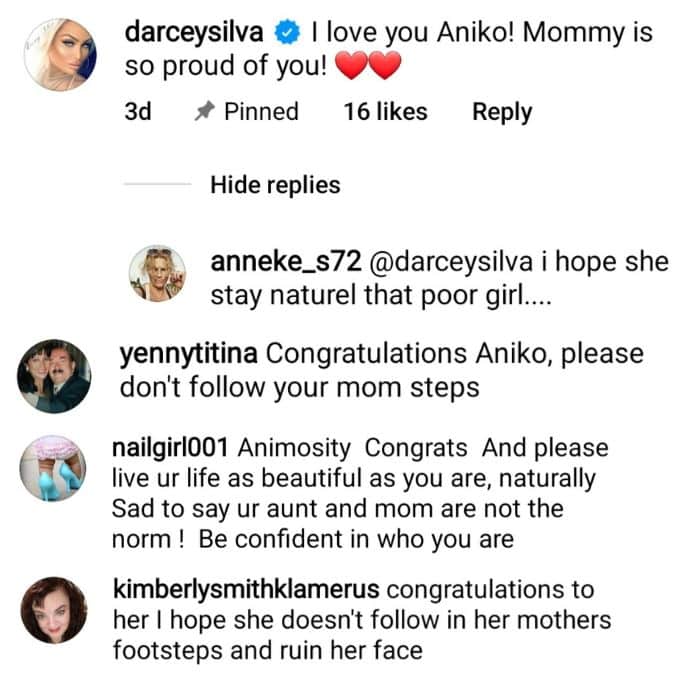This screenshot has width=680, height=675.
Task: View the 16 likes list
Action: pyautogui.click(x=385, y=112)
